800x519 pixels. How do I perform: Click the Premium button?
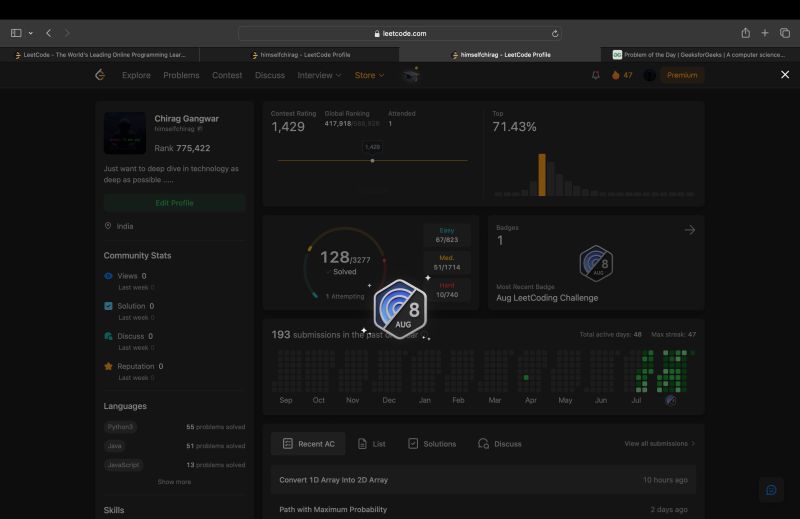(682, 75)
